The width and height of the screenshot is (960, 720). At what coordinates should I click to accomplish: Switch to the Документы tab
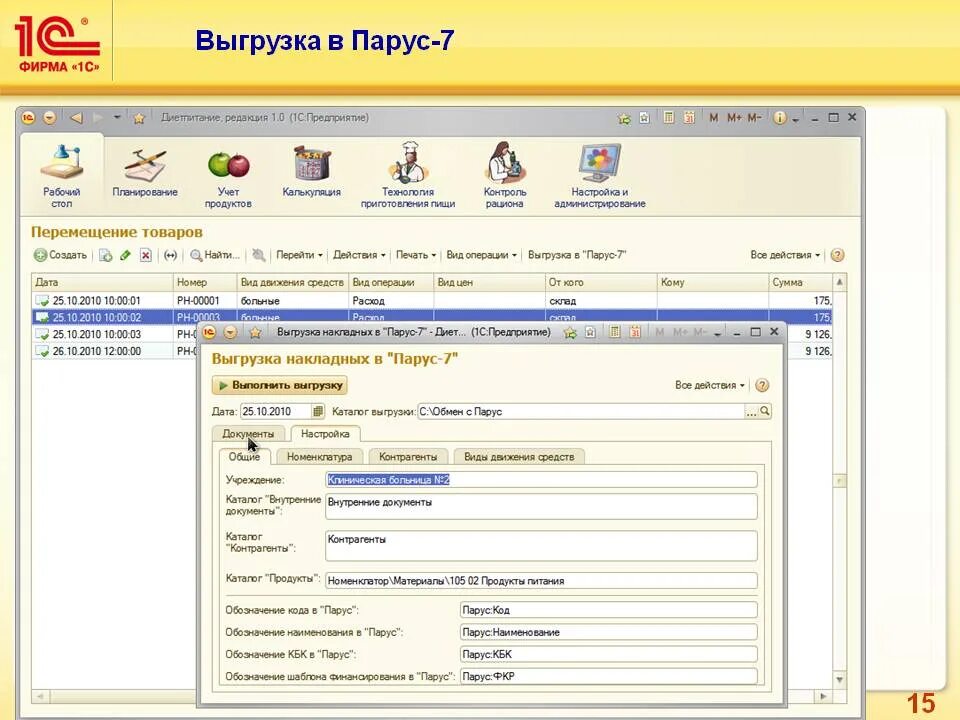point(248,433)
